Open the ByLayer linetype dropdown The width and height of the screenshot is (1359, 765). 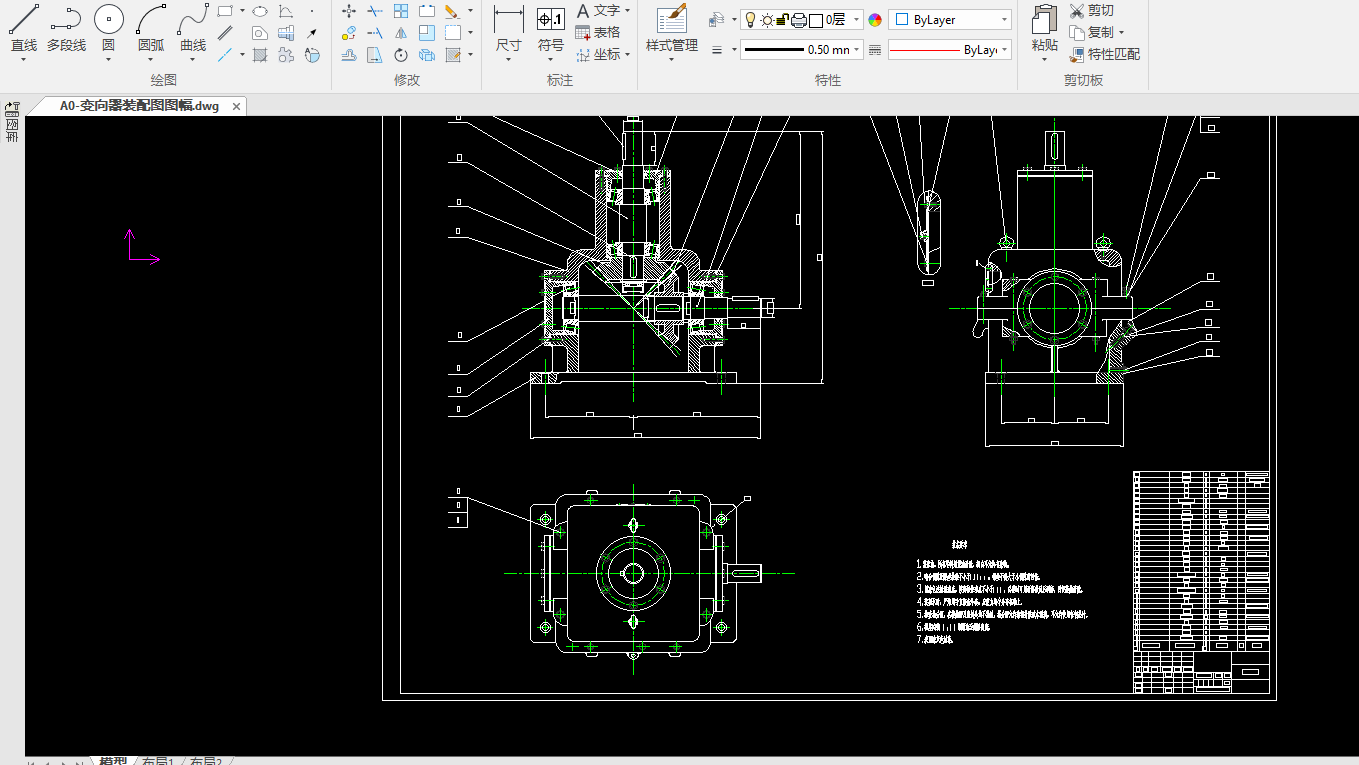[x=950, y=50]
